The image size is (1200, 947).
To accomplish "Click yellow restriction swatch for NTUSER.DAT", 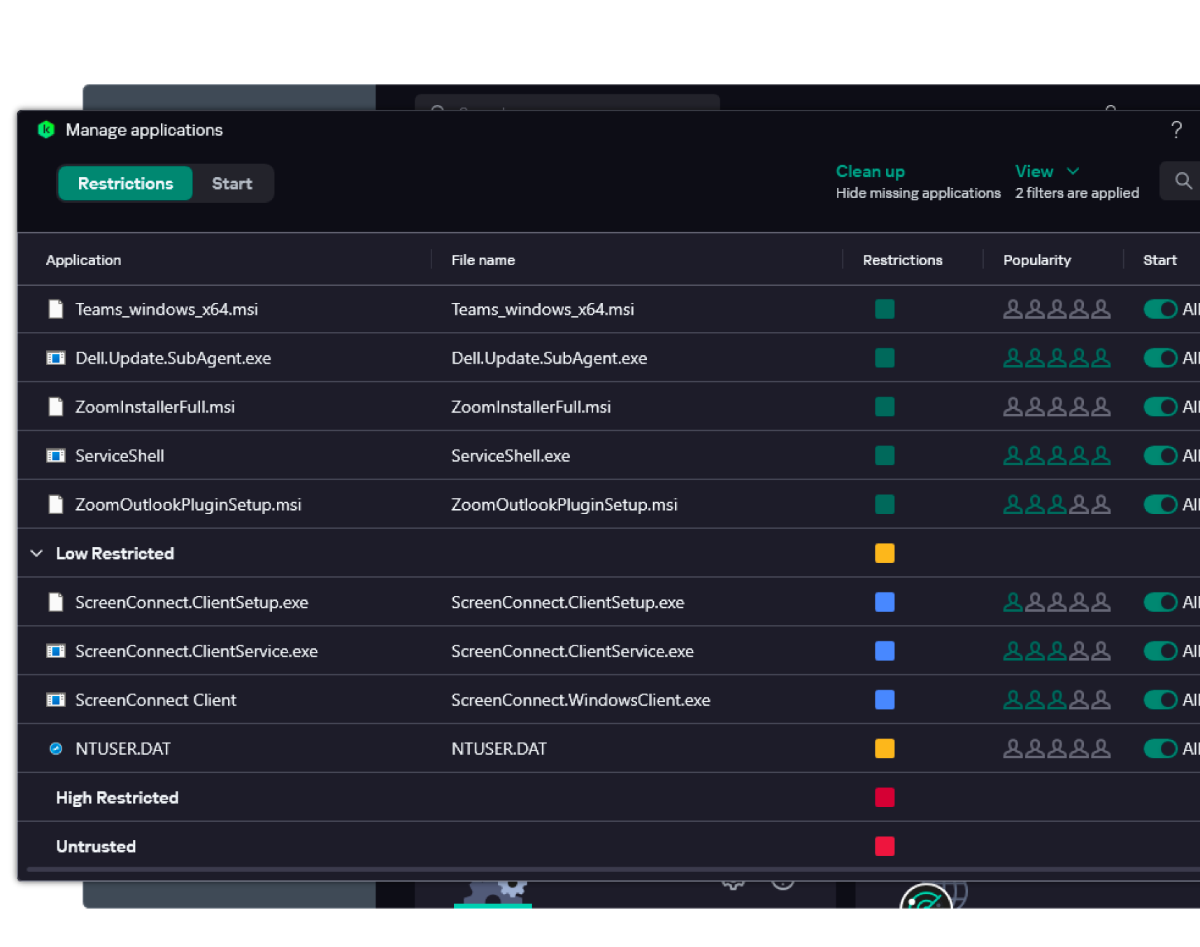I will (885, 749).
